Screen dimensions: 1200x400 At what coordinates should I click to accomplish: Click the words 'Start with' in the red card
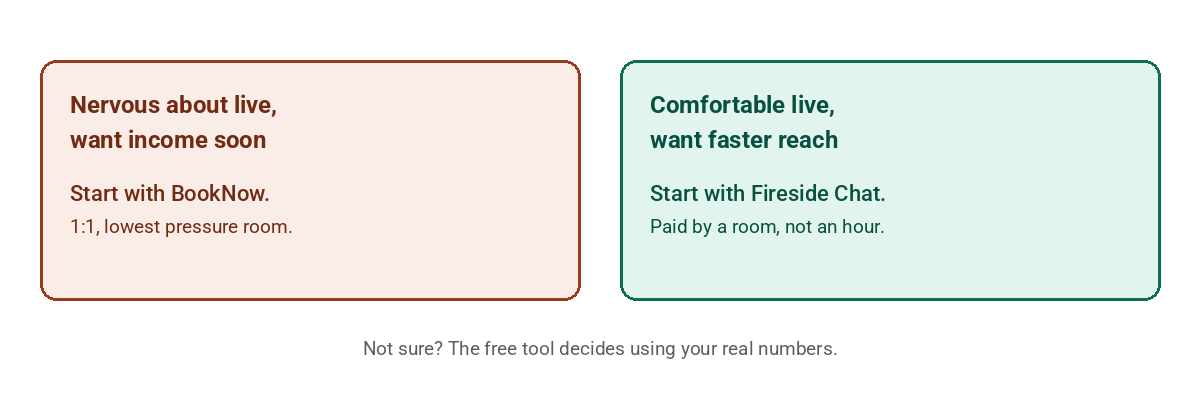coord(118,193)
